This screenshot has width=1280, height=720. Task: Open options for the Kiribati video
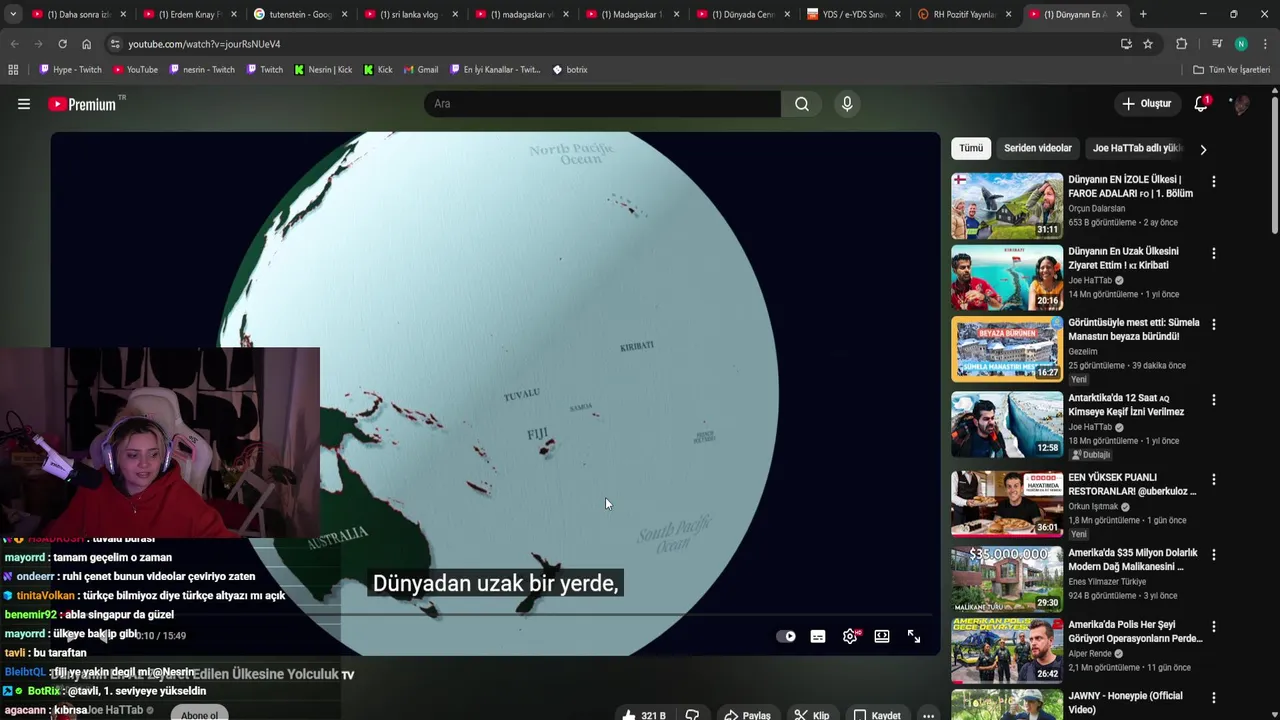[1214, 254]
